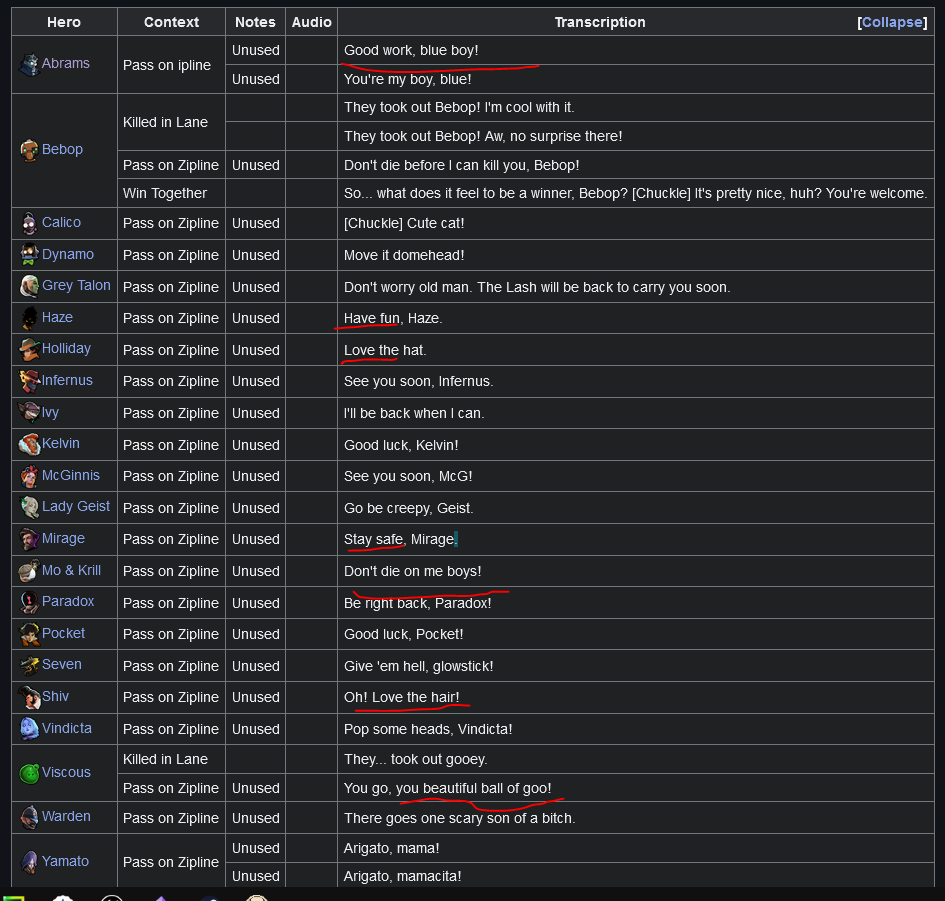
Task: Click the Bebop hero portrait icon
Action: 29,149
